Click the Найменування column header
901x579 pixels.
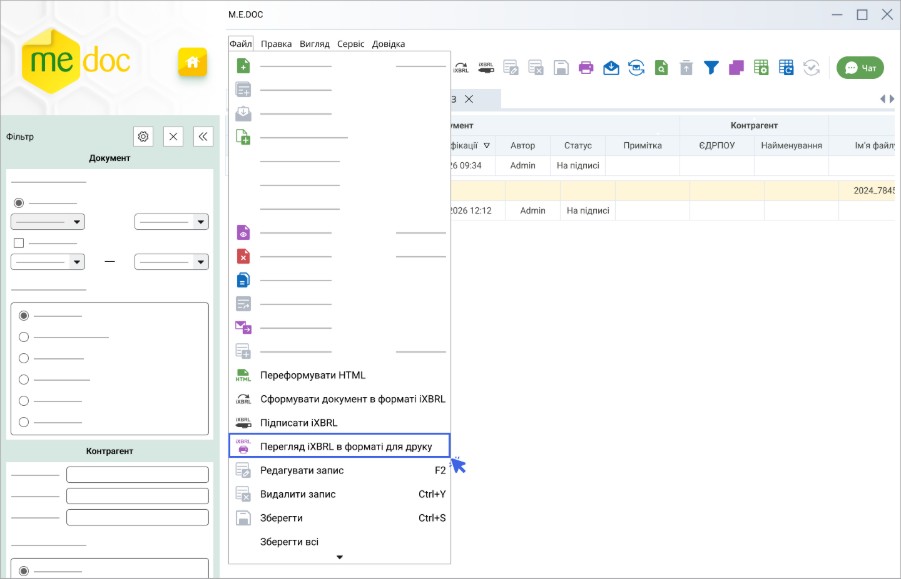791,146
